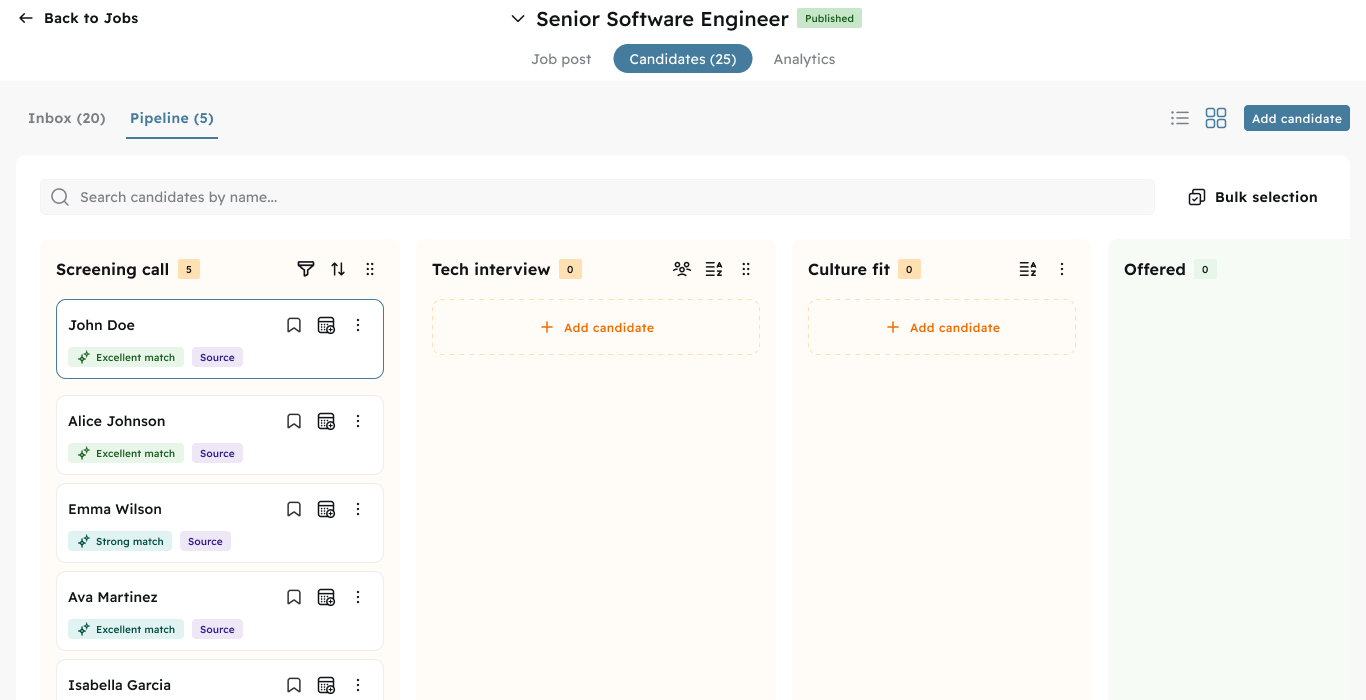1366x700 pixels.
Task: Click the Tech interview column title
Action: pos(491,269)
